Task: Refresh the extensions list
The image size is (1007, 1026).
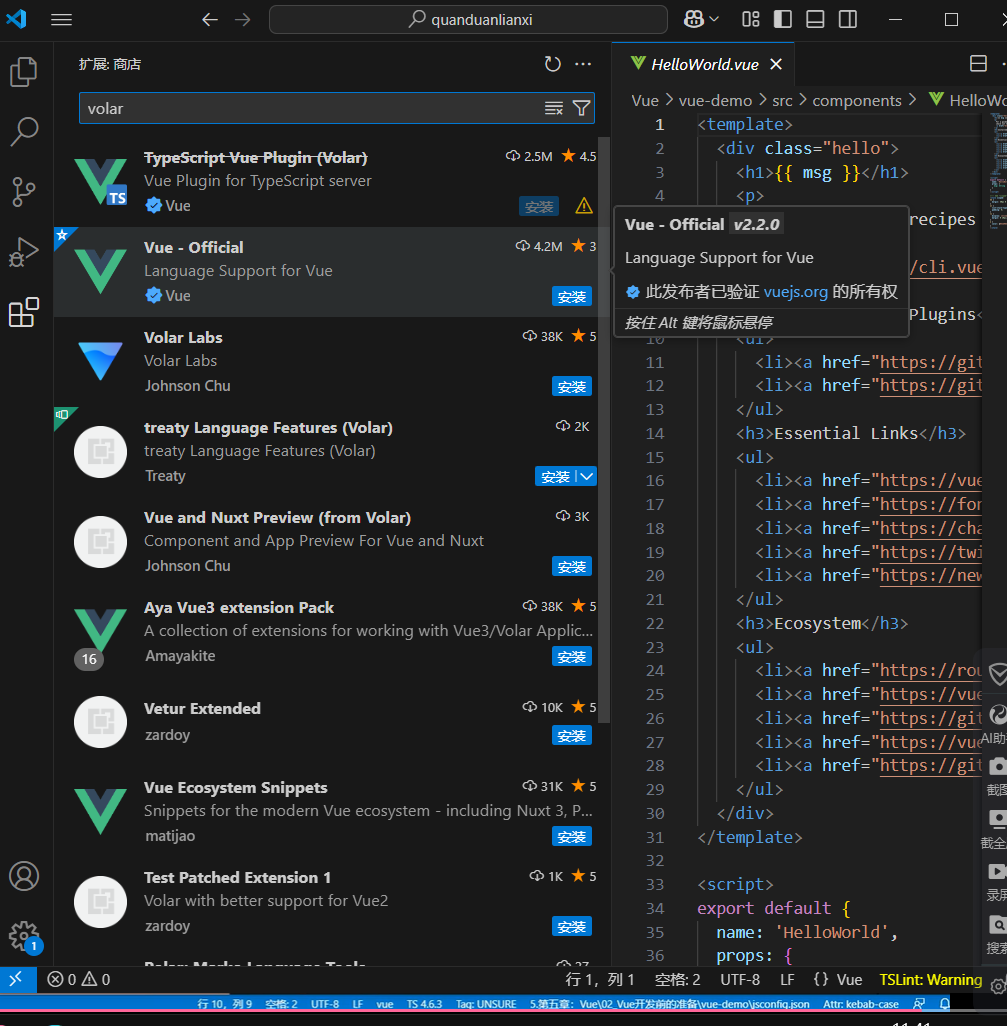Action: pyautogui.click(x=553, y=64)
